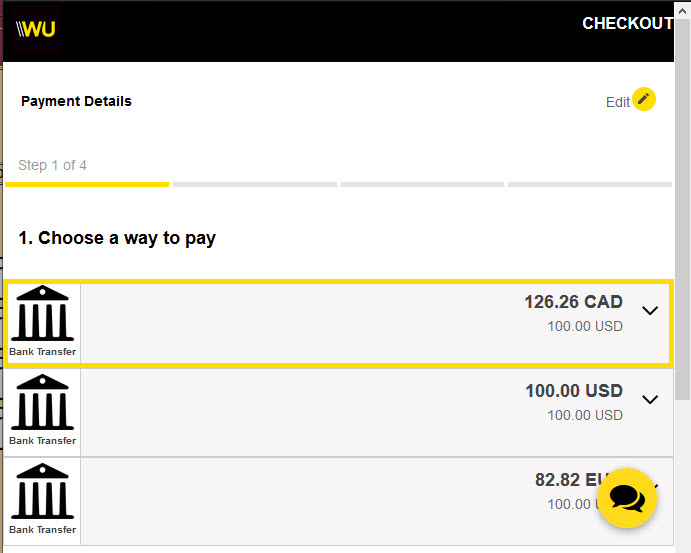Expand the 100.00 USD payment option

point(650,399)
